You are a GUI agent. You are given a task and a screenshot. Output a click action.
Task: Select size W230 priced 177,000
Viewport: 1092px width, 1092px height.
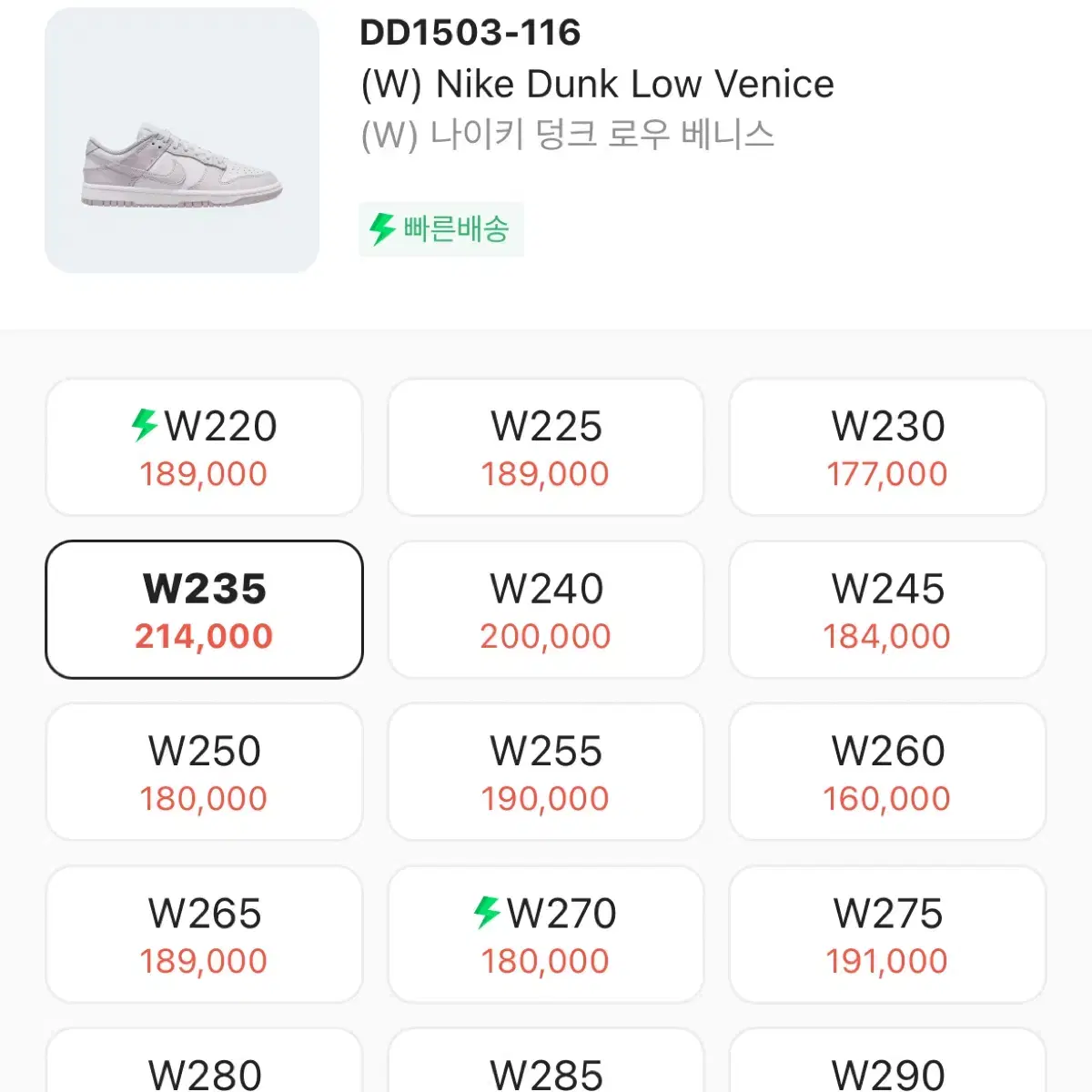888,448
